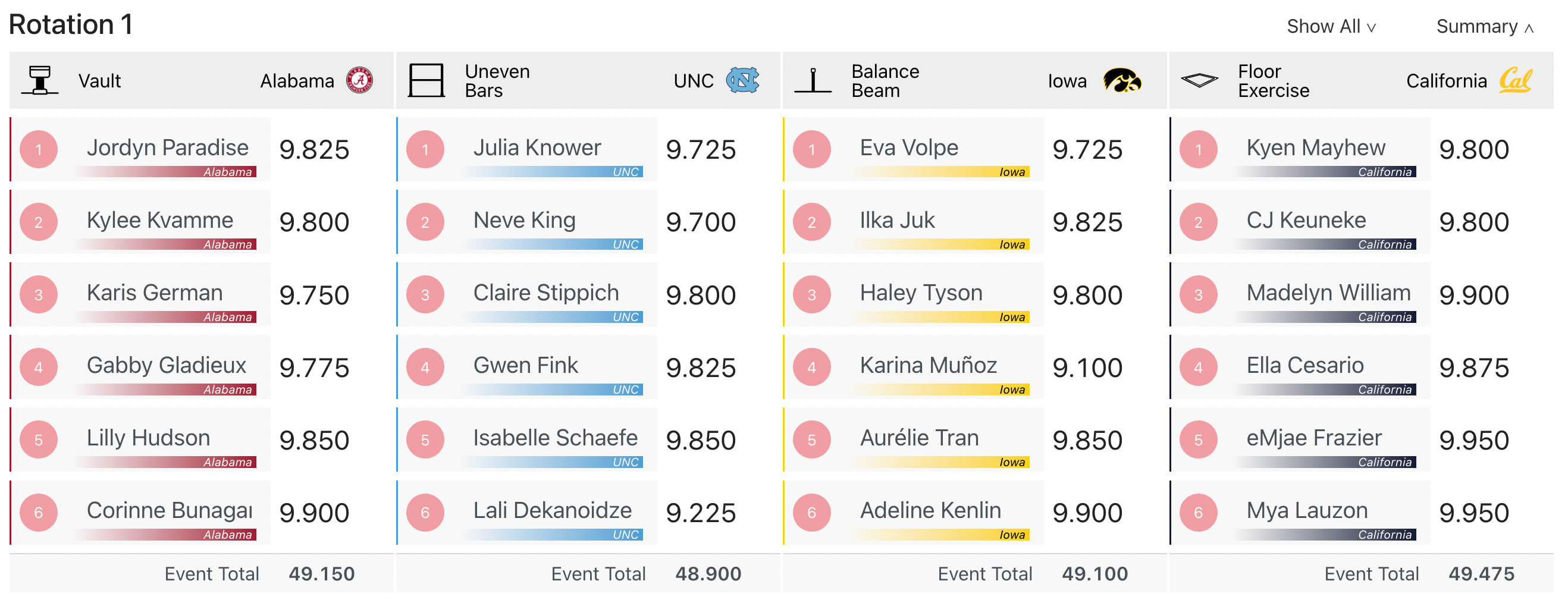The width and height of the screenshot is (1568, 603).
Task: Click the Floor Exercise apparatus icon
Action: click(1199, 80)
